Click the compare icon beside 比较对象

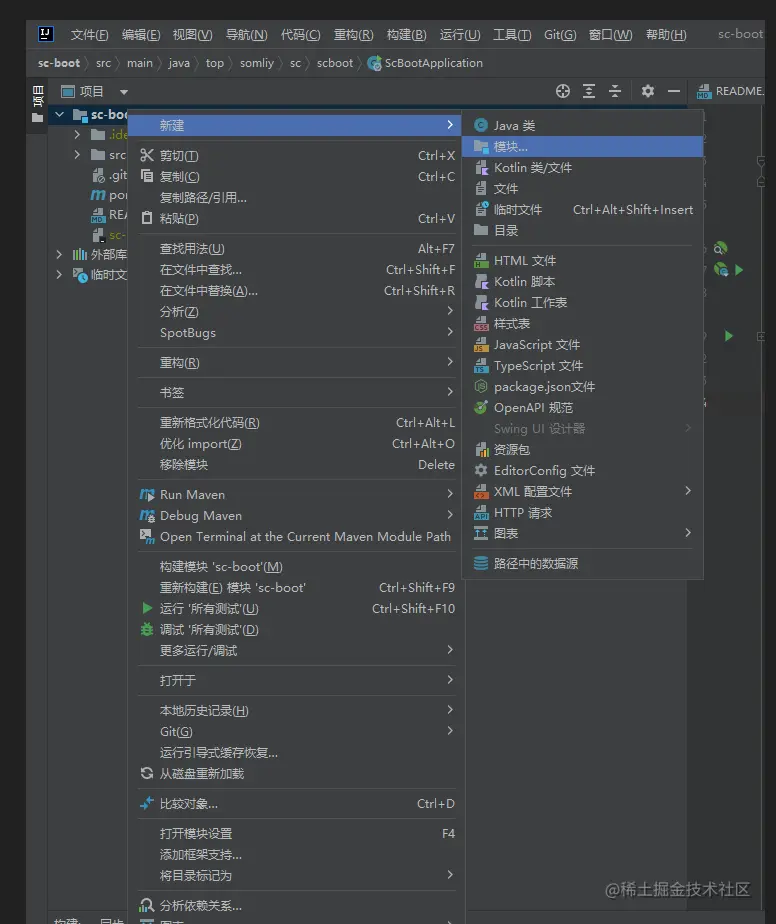pyautogui.click(x=147, y=803)
